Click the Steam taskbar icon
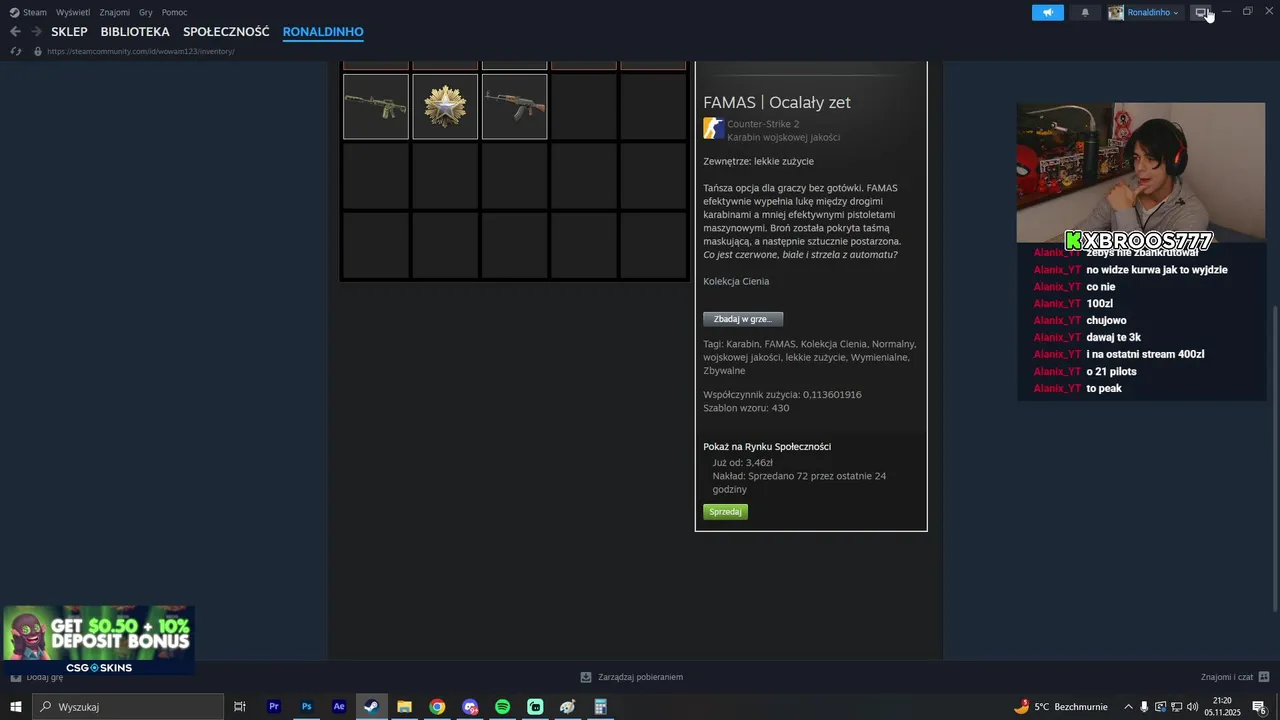 (371, 707)
